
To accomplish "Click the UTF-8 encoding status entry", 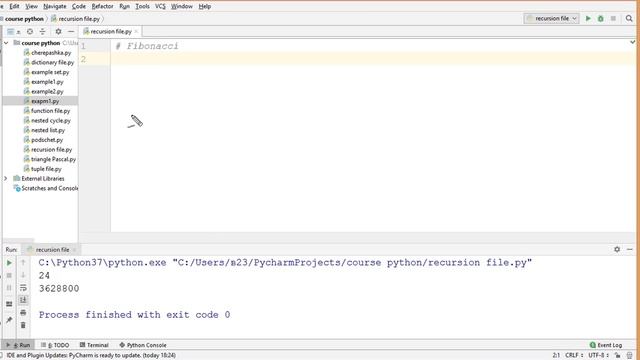I will pyautogui.click(x=598, y=355).
